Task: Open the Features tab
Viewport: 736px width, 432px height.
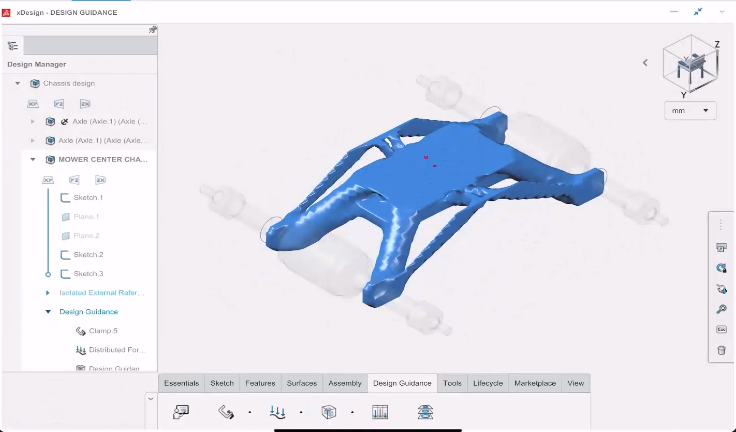Action: (260, 383)
